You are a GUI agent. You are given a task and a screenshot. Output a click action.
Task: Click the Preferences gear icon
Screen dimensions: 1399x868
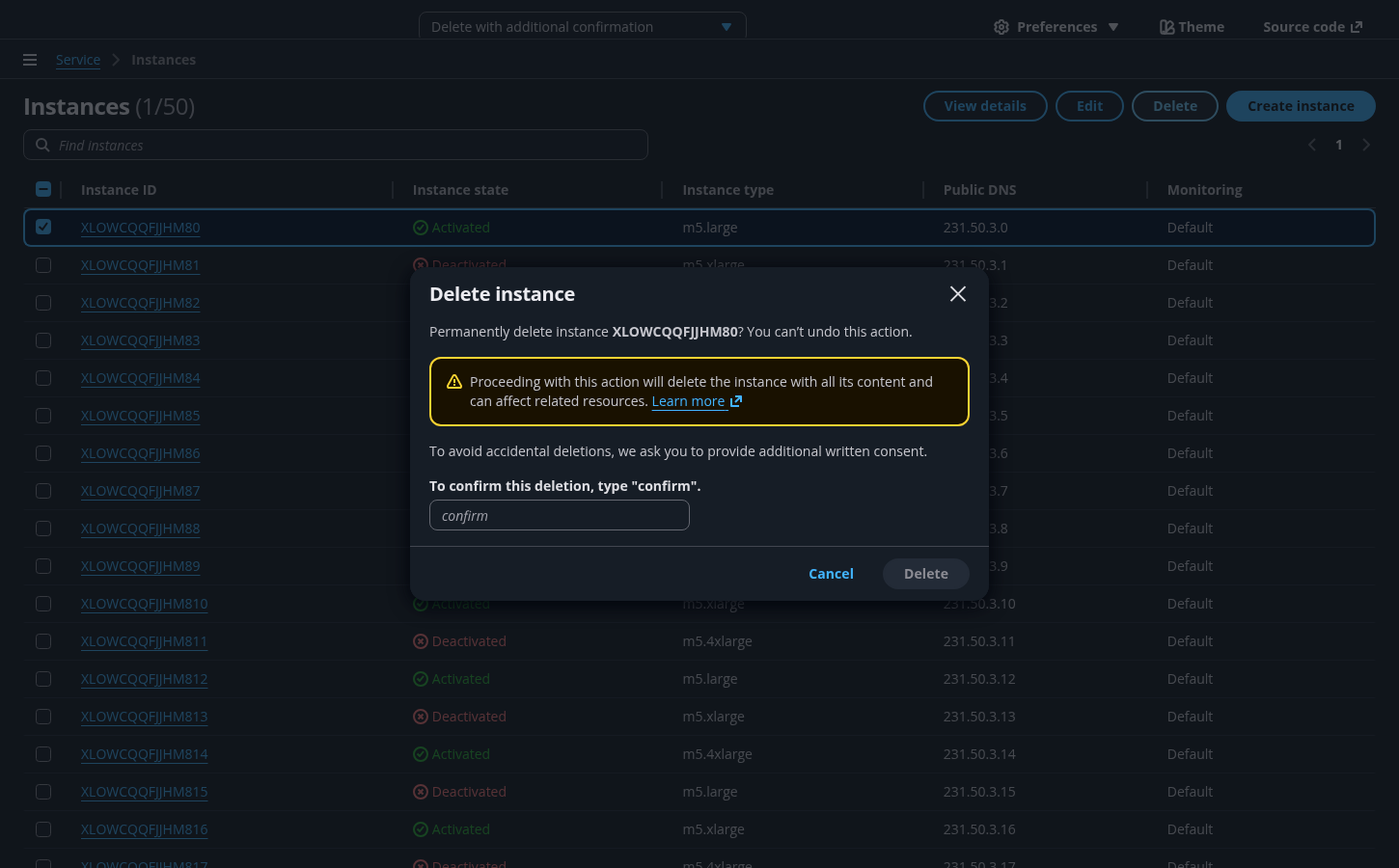(x=1001, y=27)
